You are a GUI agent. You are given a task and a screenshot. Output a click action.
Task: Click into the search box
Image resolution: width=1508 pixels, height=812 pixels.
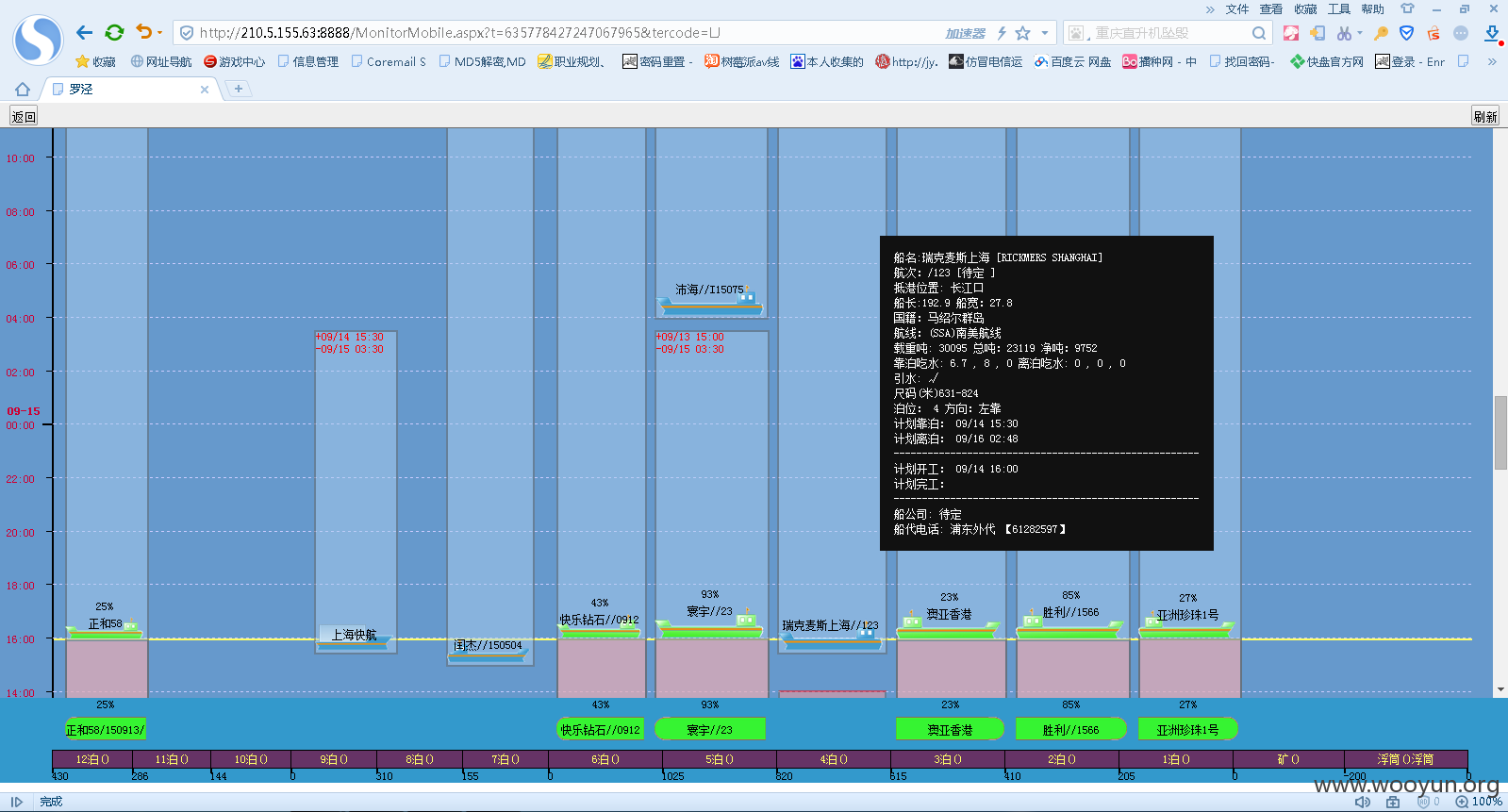click(x=1169, y=33)
